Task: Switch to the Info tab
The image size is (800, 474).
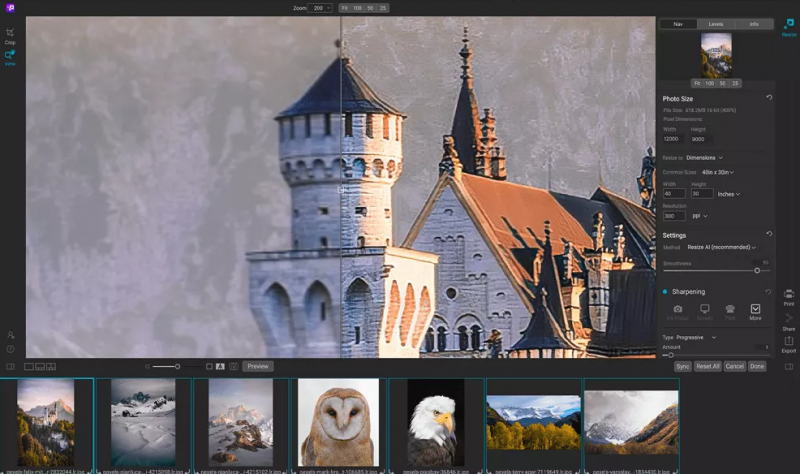Action: click(753, 24)
